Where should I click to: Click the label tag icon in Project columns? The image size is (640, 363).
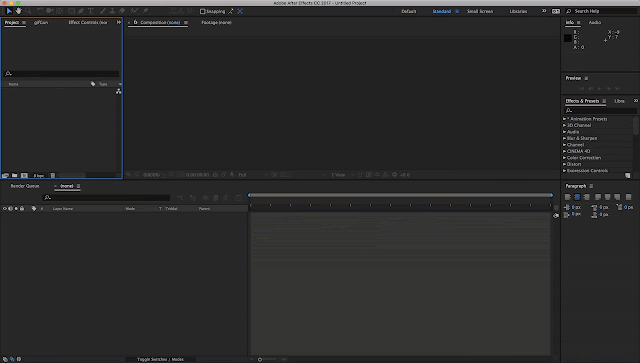pos(93,84)
